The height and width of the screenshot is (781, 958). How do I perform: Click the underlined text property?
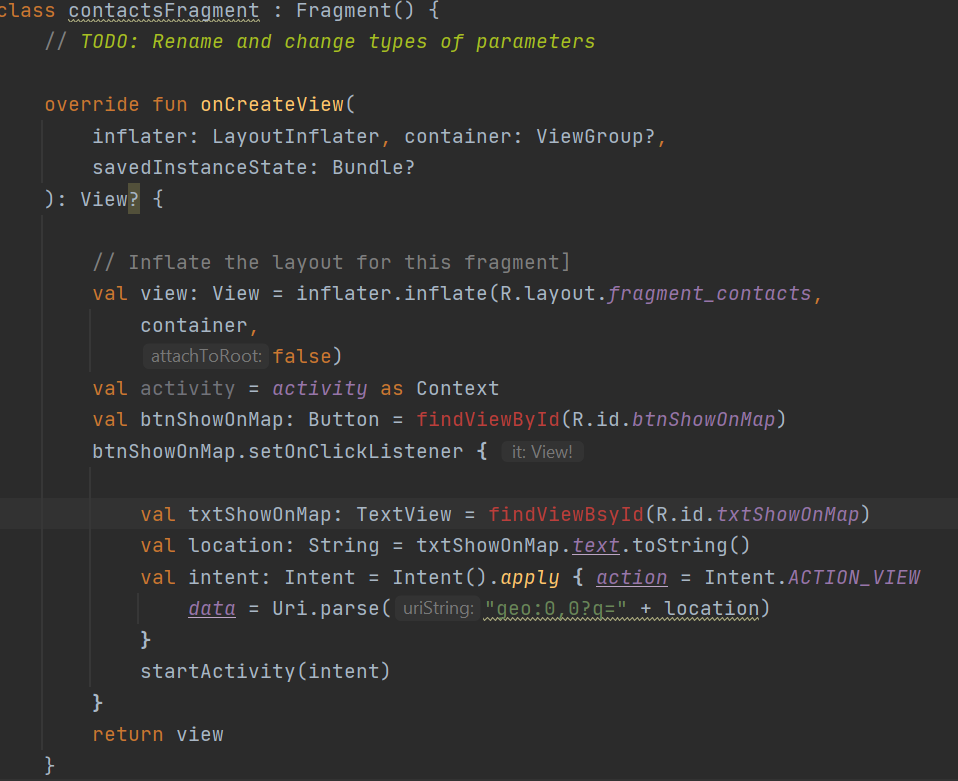pos(596,545)
